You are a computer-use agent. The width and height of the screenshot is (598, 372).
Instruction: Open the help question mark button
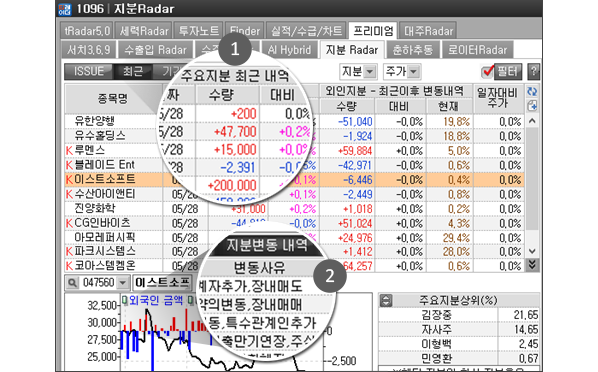[534, 71]
